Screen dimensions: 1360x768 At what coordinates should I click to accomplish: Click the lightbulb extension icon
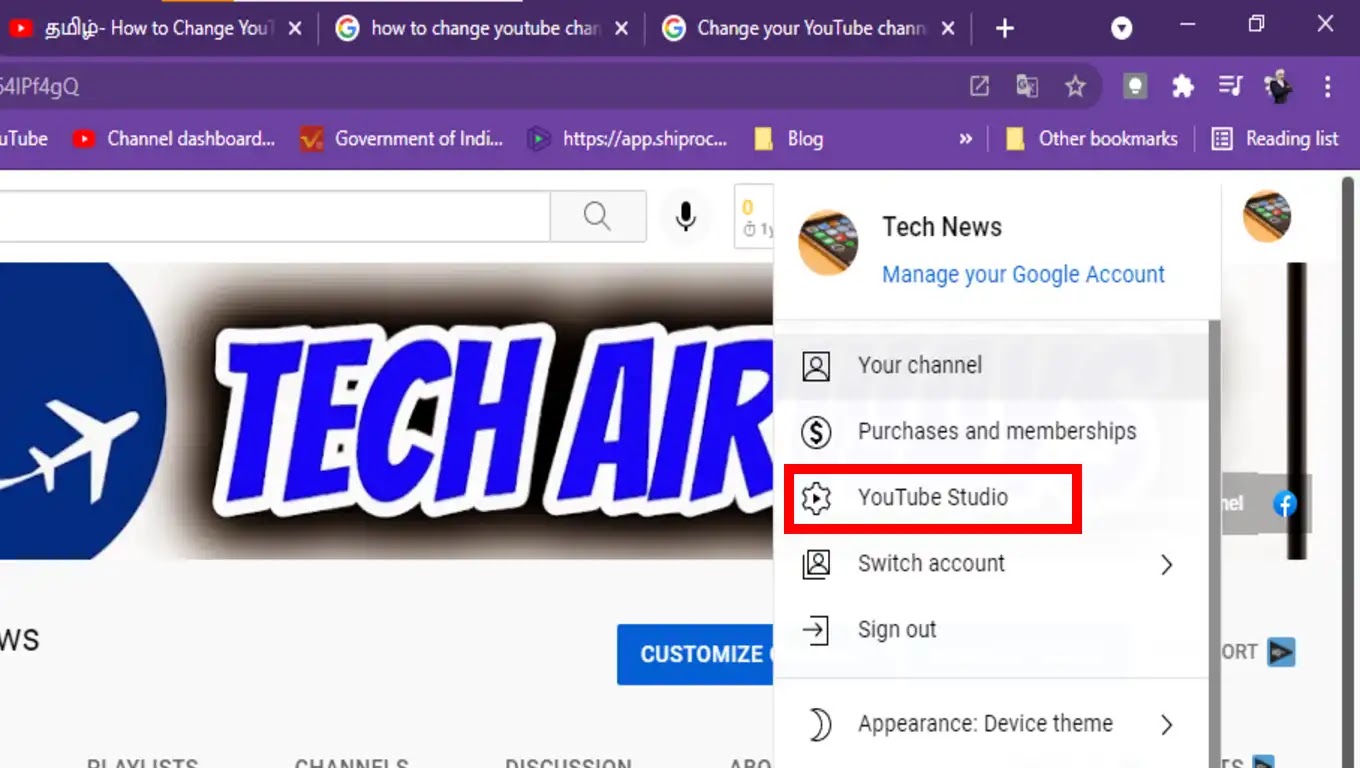pos(1135,87)
